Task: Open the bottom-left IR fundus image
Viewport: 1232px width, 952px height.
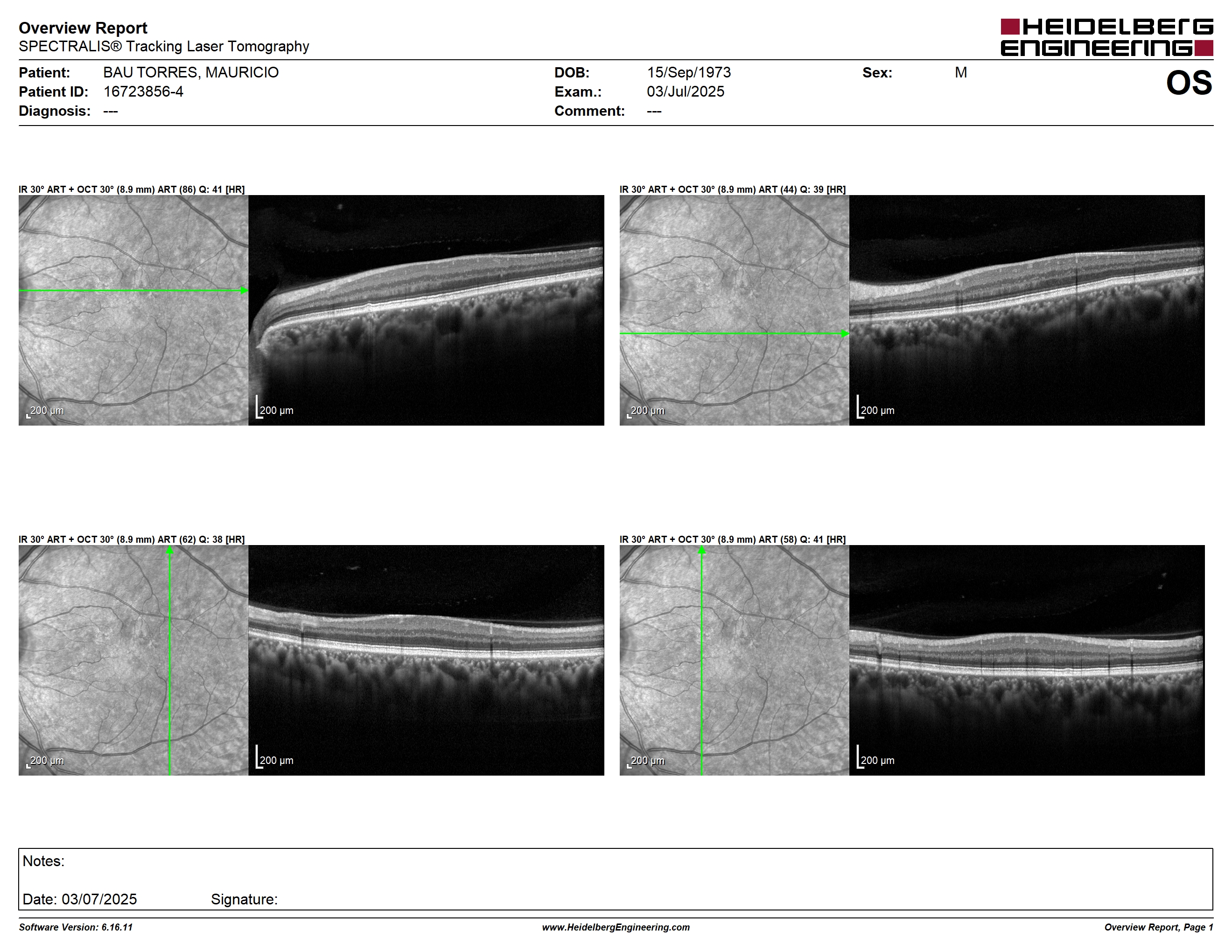Action: pos(133,660)
